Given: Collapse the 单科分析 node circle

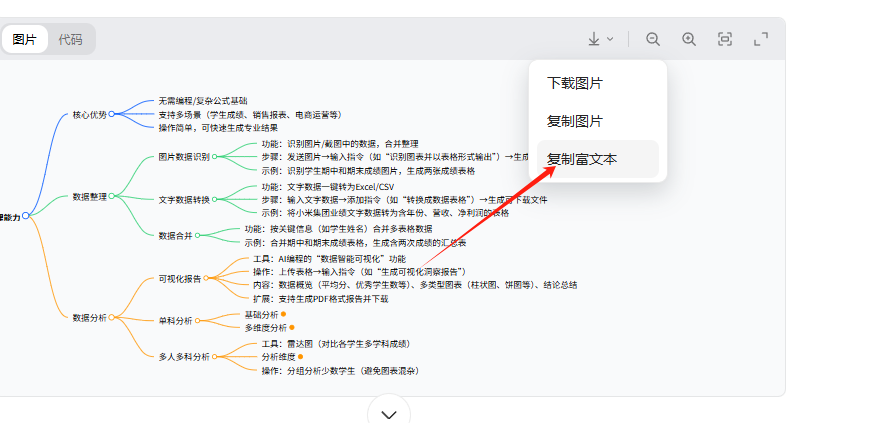Looking at the screenshot, I should (198, 320).
